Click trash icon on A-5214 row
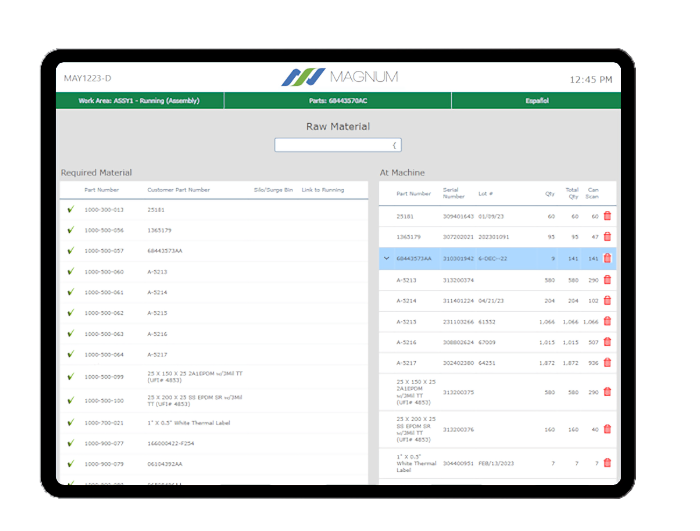The width and height of the screenshot is (700, 531). click(607, 301)
